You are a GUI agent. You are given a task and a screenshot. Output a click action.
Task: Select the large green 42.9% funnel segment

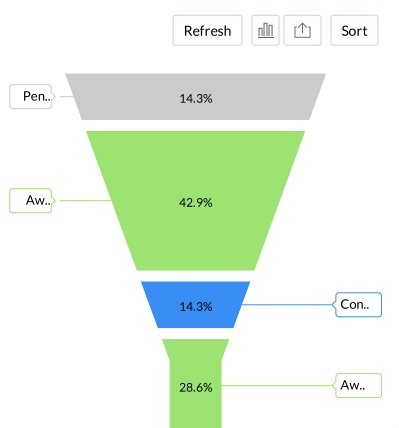196,201
